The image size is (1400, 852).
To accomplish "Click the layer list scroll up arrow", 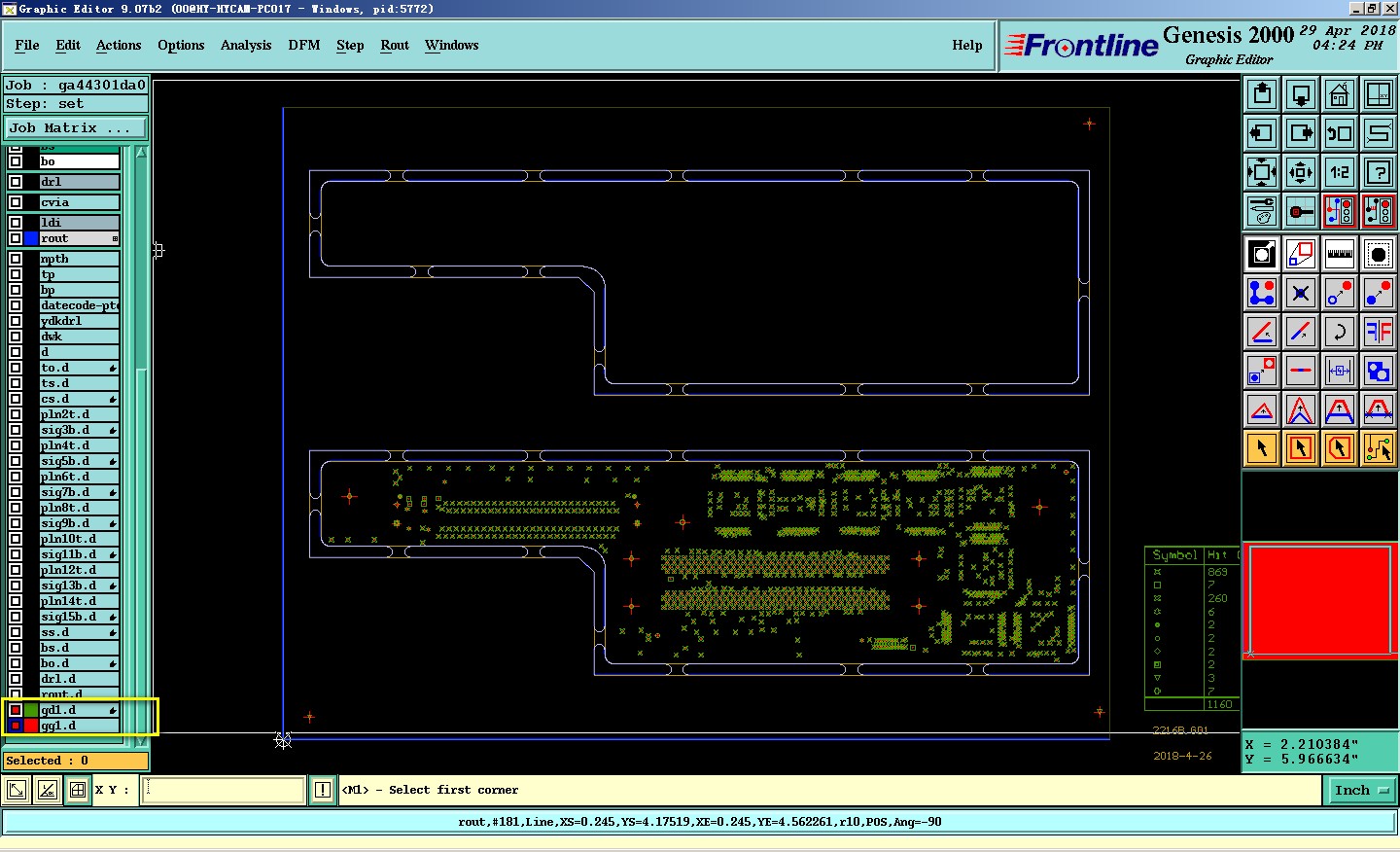I will (x=141, y=153).
